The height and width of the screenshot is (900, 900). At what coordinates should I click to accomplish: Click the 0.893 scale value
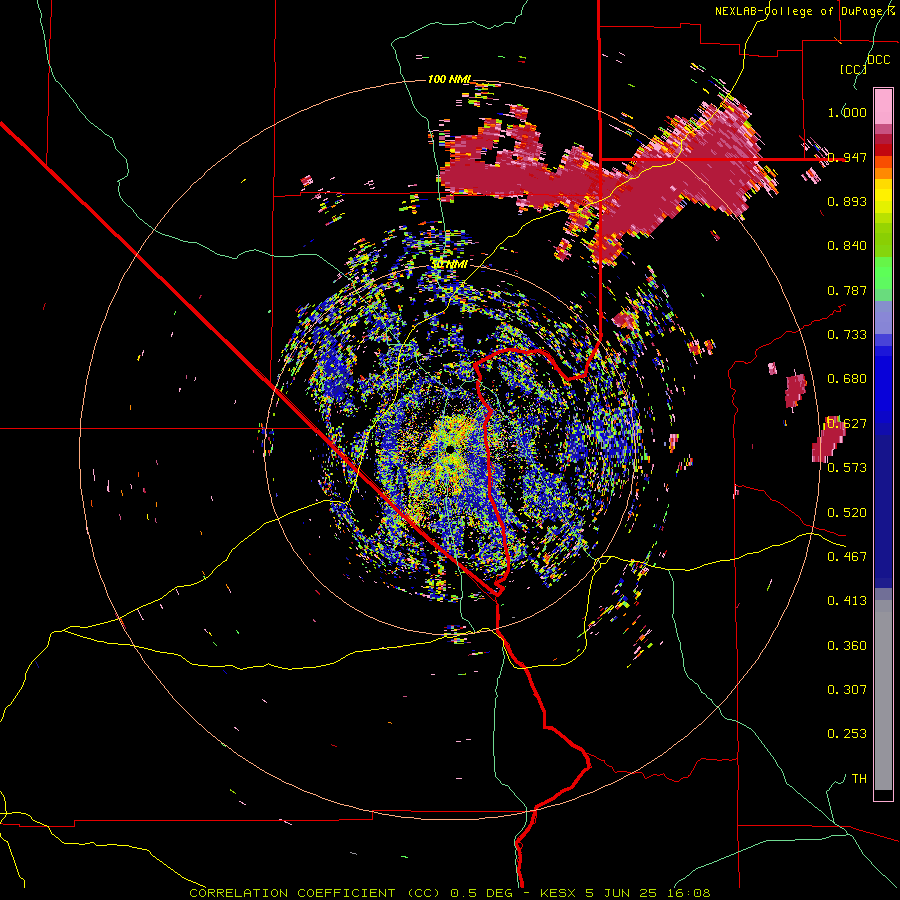point(847,201)
